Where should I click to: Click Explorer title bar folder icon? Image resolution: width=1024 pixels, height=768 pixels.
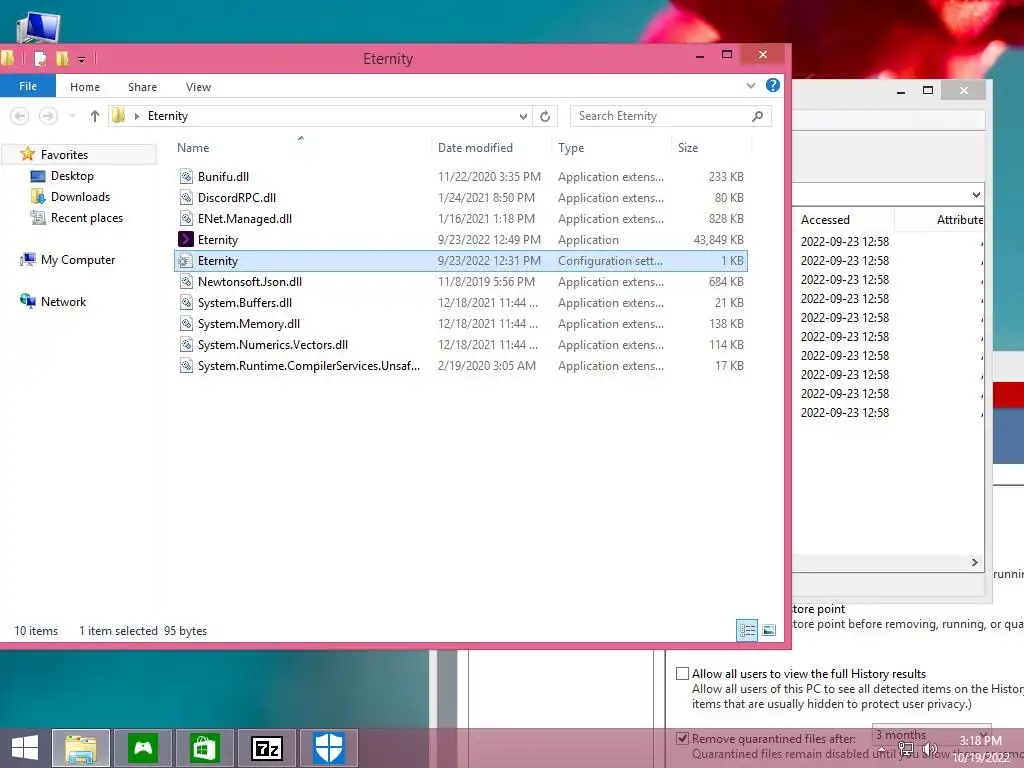[x=7, y=59]
